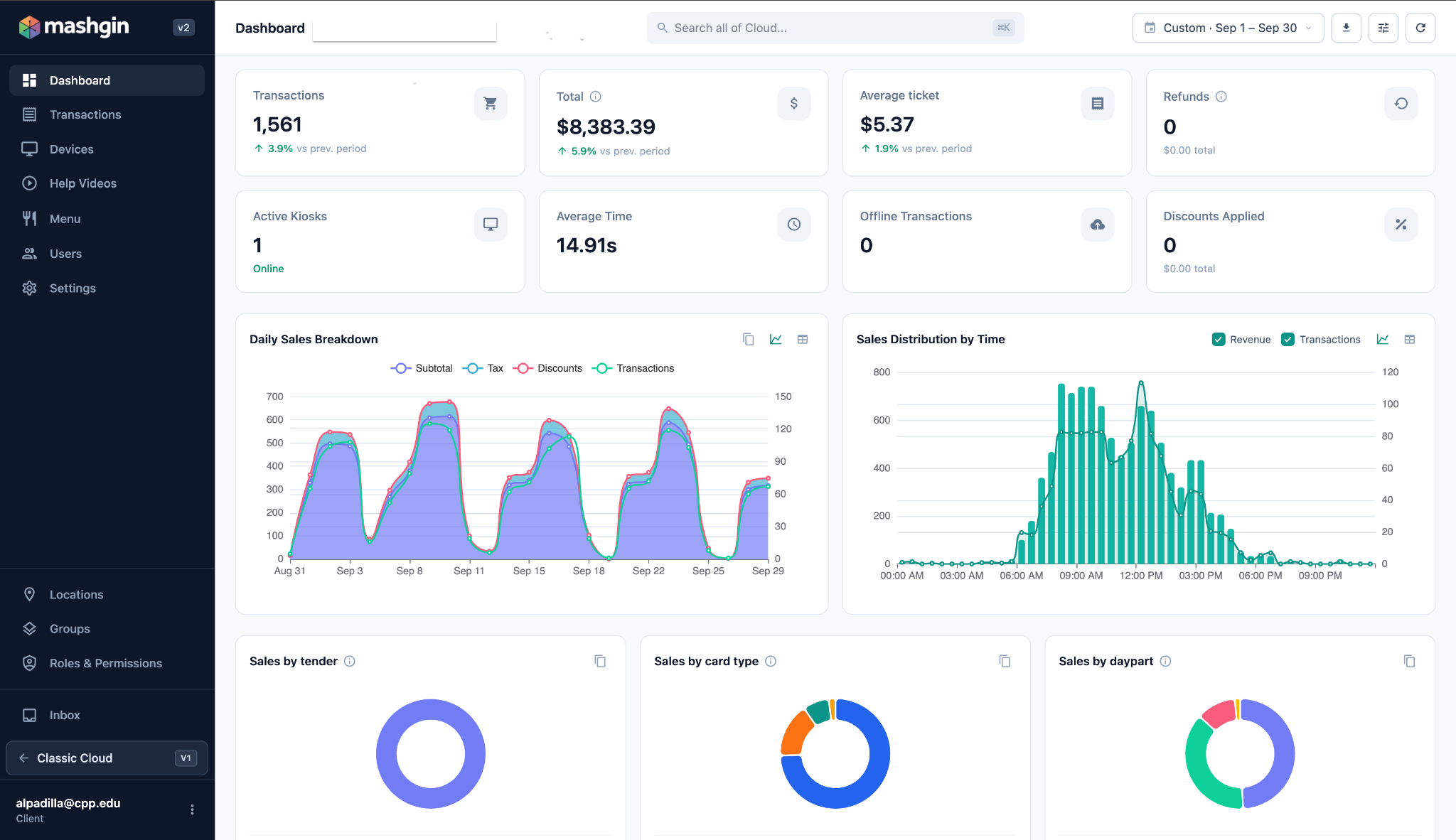Copy the Sales by card type chart

click(x=1004, y=661)
